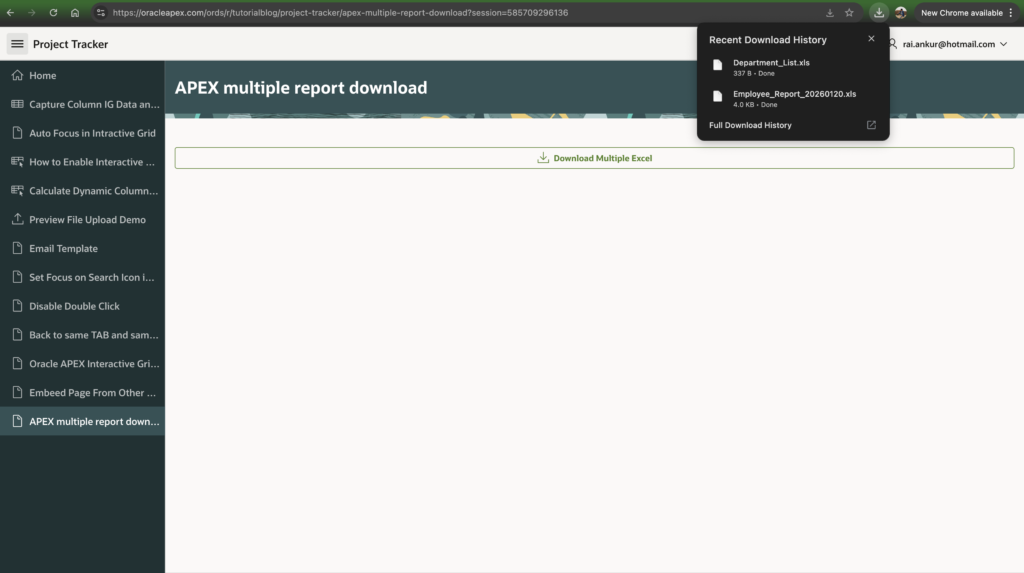1024x573 pixels.
Task: Select APEX multiple report download item
Action: (82, 421)
